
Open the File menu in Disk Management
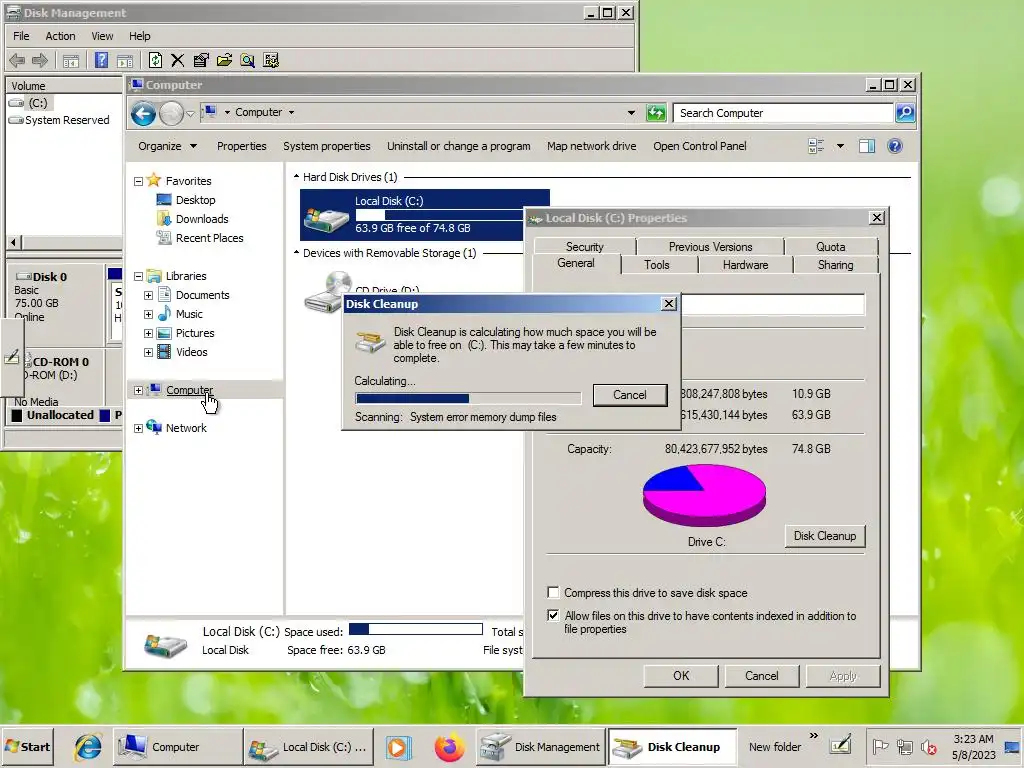(x=21, y=36)
